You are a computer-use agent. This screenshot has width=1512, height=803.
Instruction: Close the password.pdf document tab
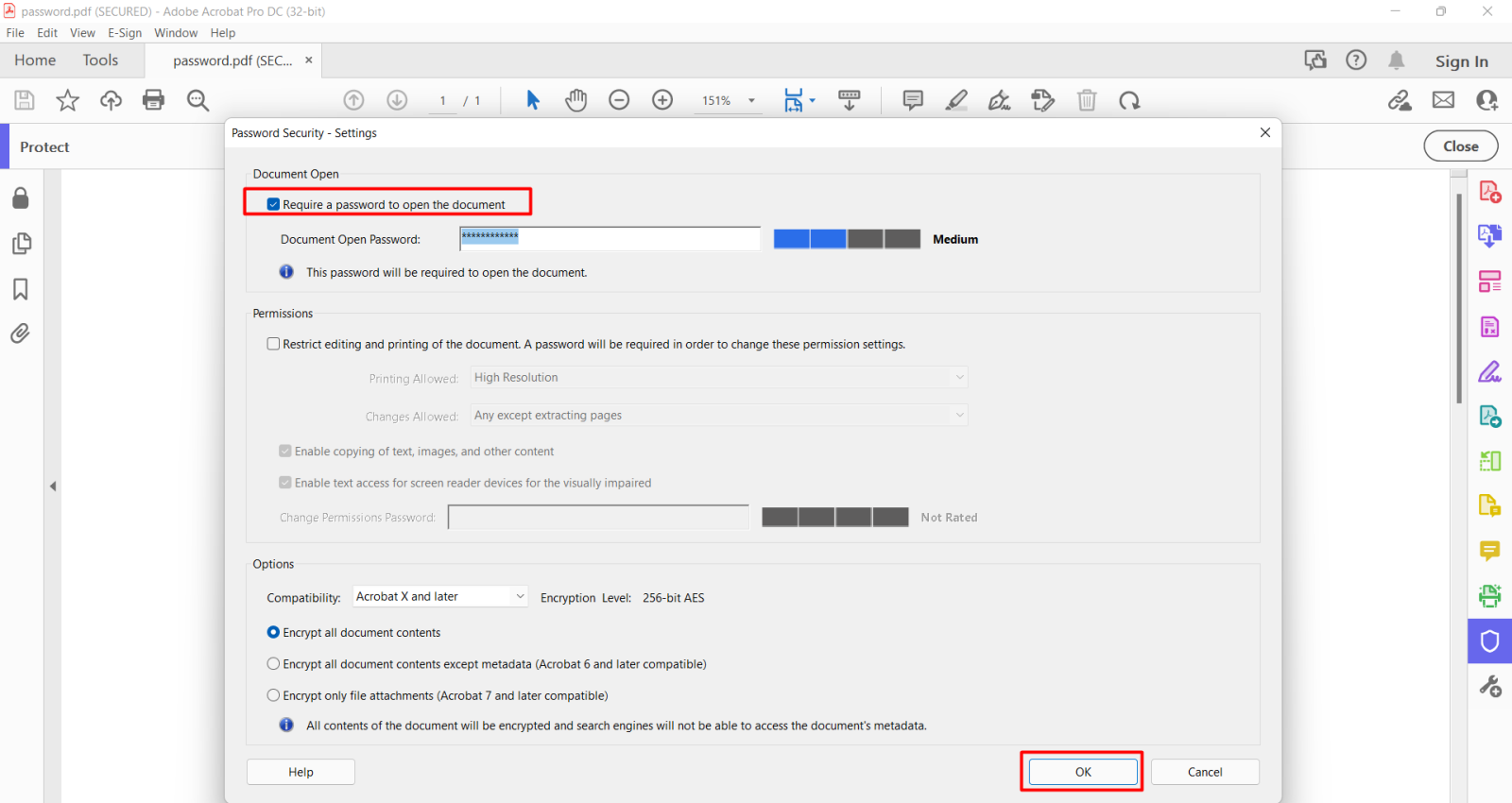(309, 60)
